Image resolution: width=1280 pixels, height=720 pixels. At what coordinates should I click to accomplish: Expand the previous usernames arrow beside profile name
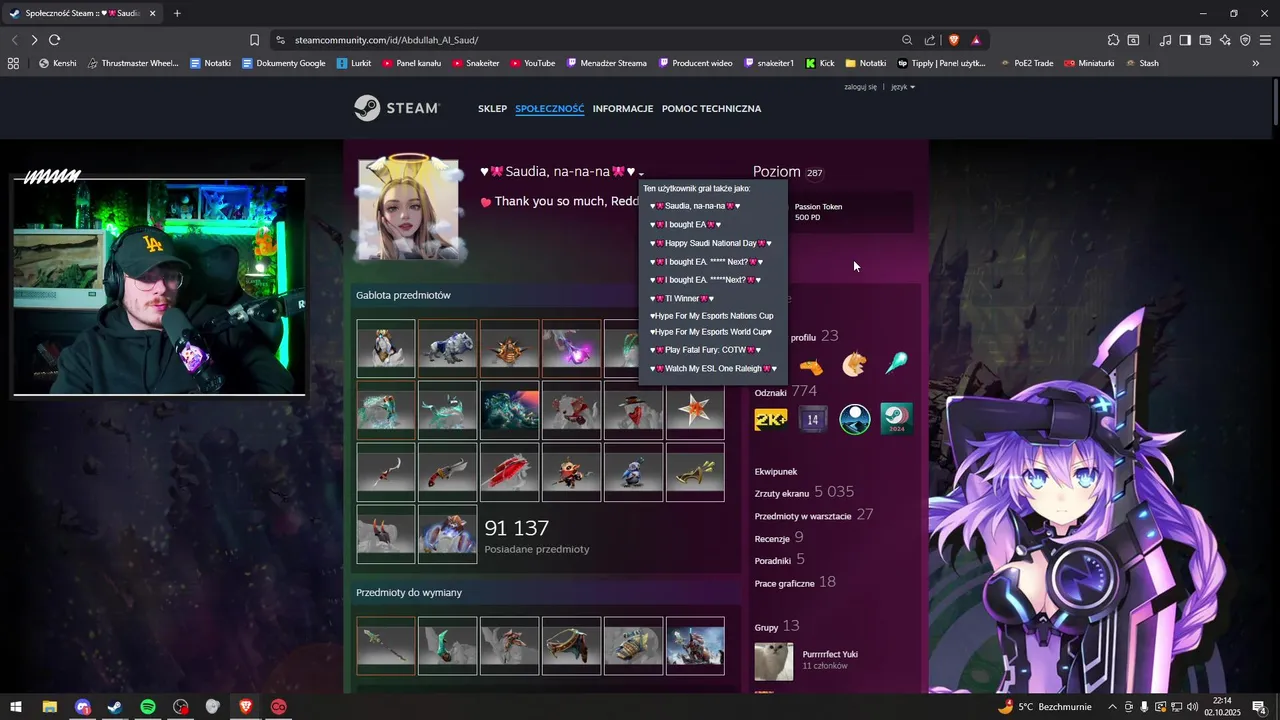(x=641, y=174)
